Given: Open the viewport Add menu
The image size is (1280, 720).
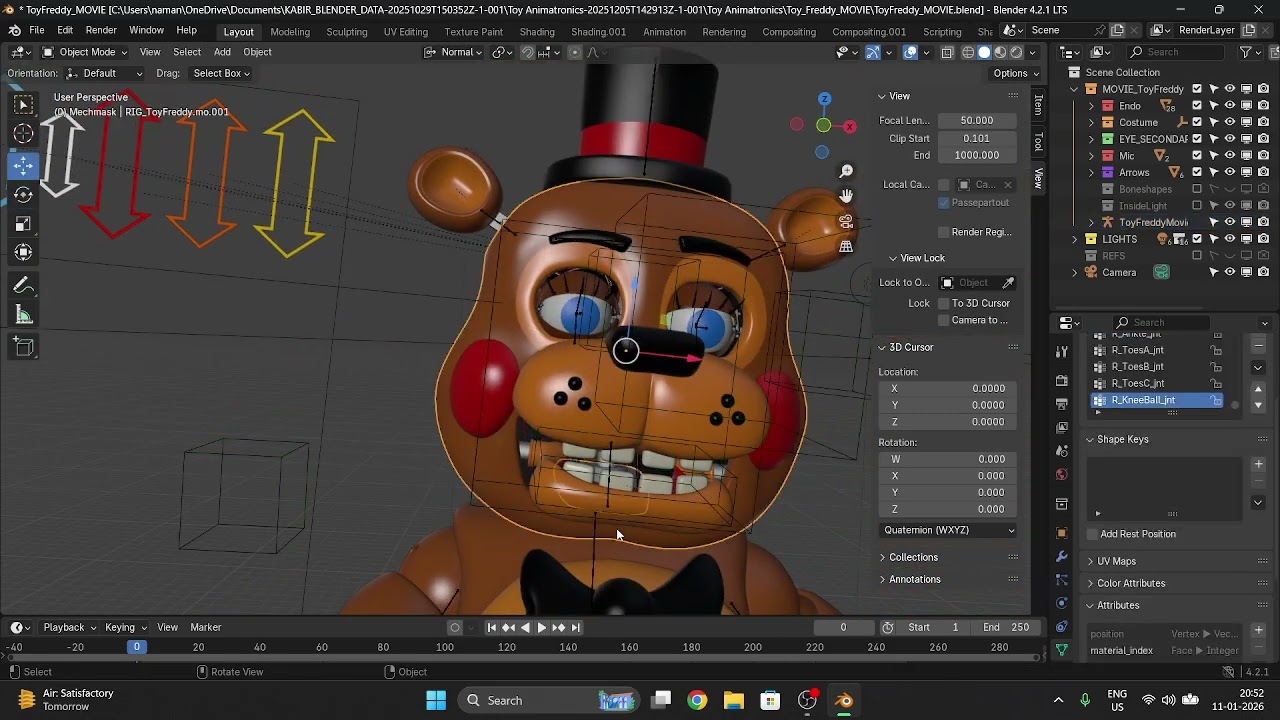Looking at the screenshot, I should coord(222,52).
